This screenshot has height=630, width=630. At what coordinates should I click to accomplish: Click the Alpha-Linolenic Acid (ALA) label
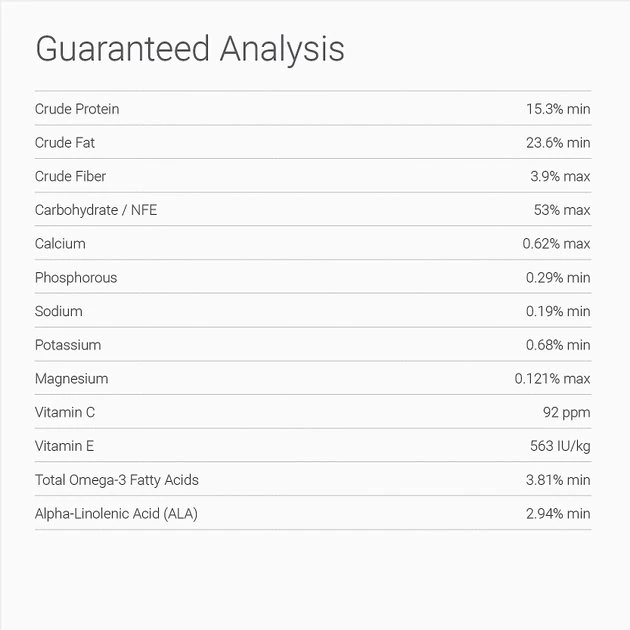point(123,514)
